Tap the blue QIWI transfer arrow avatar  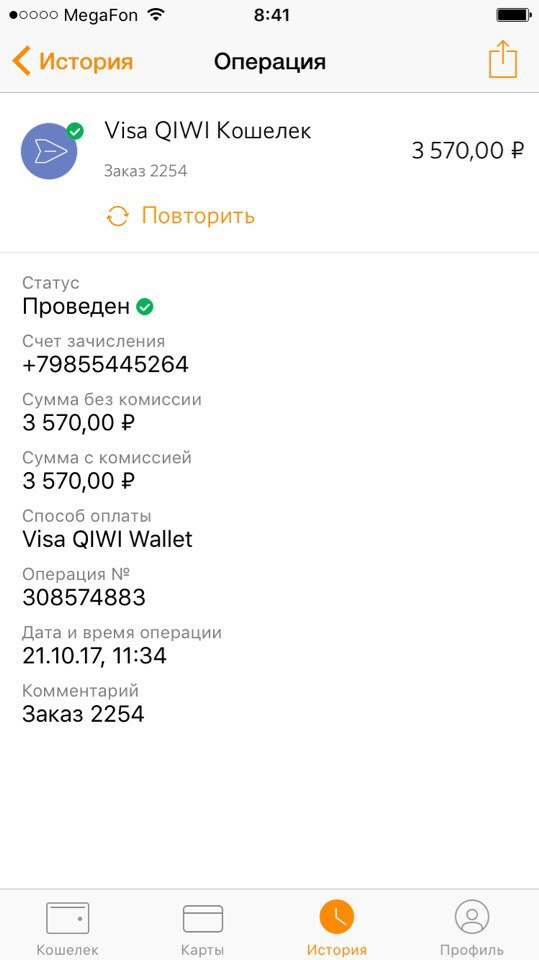(49, 151)
